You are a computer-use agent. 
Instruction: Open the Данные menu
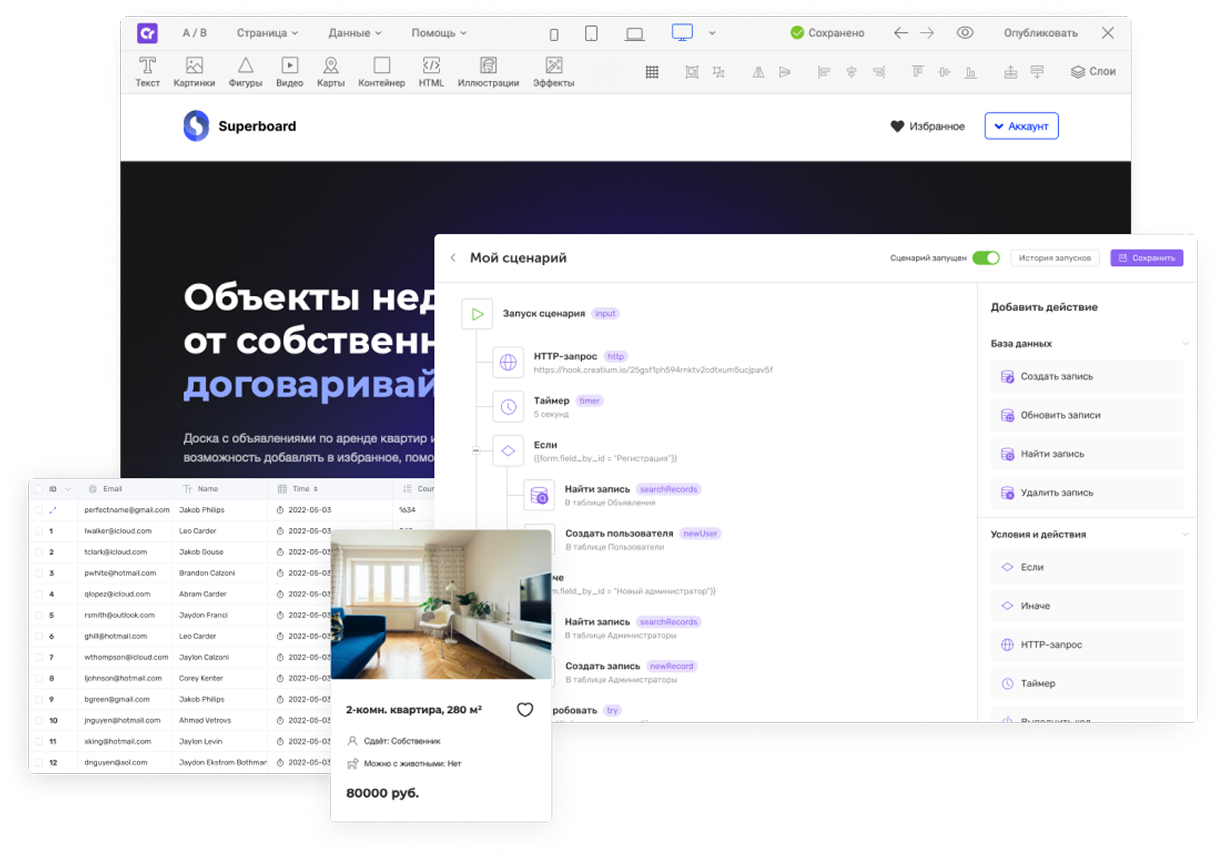(x=355, y=33)
